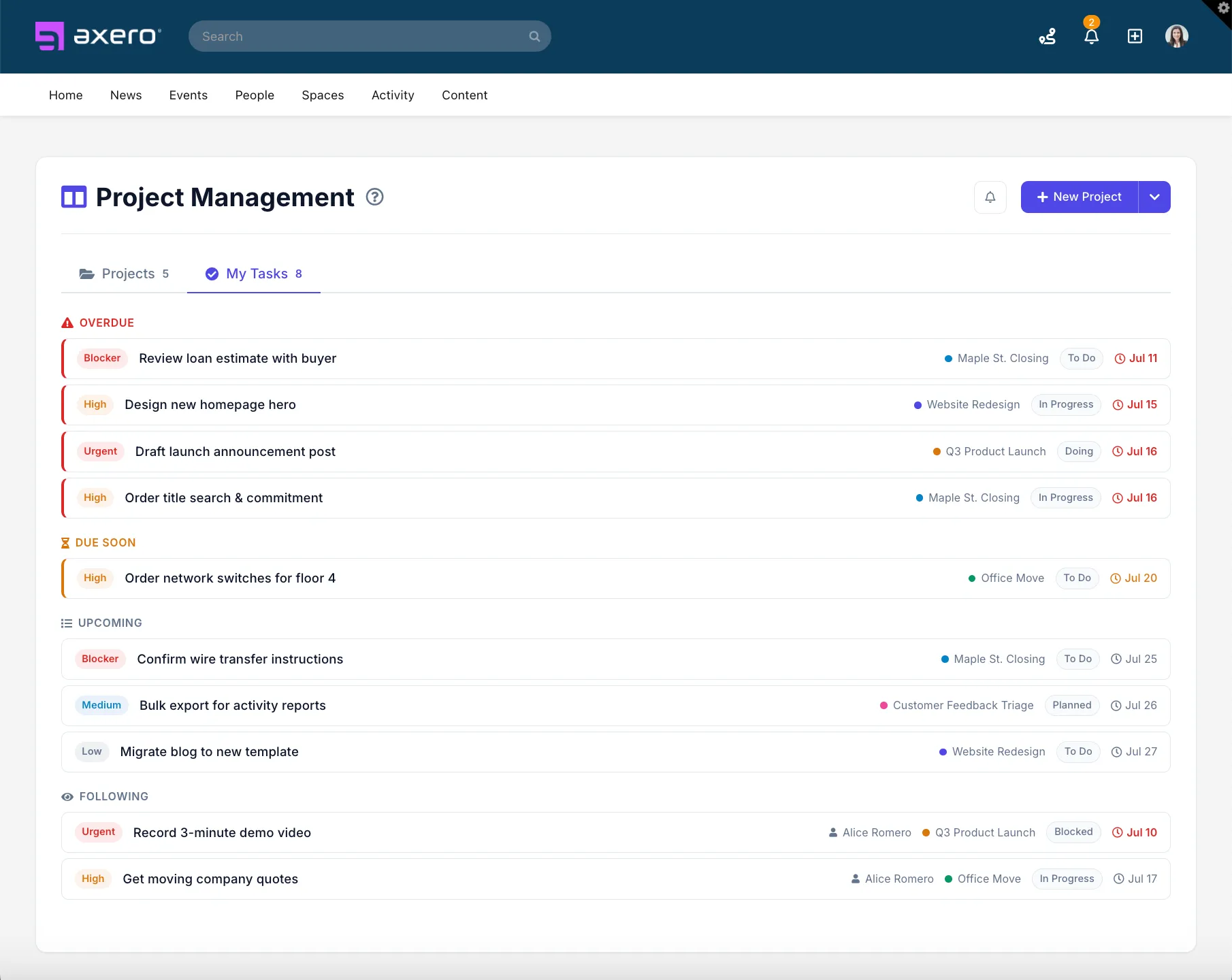Click the New Project button
Screen dimensions: 1232x980
click(x=1080, y=197)
